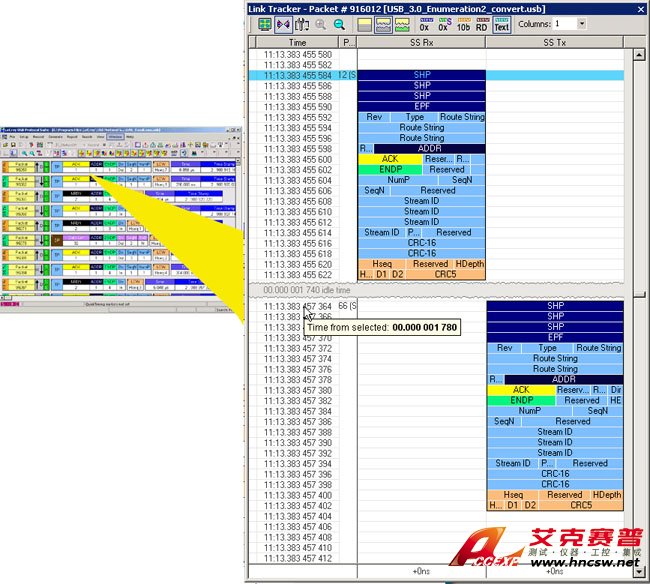Select the highlighted 11:13.383 455 584 row
650x584 pixels.
[x=297, y=75]
